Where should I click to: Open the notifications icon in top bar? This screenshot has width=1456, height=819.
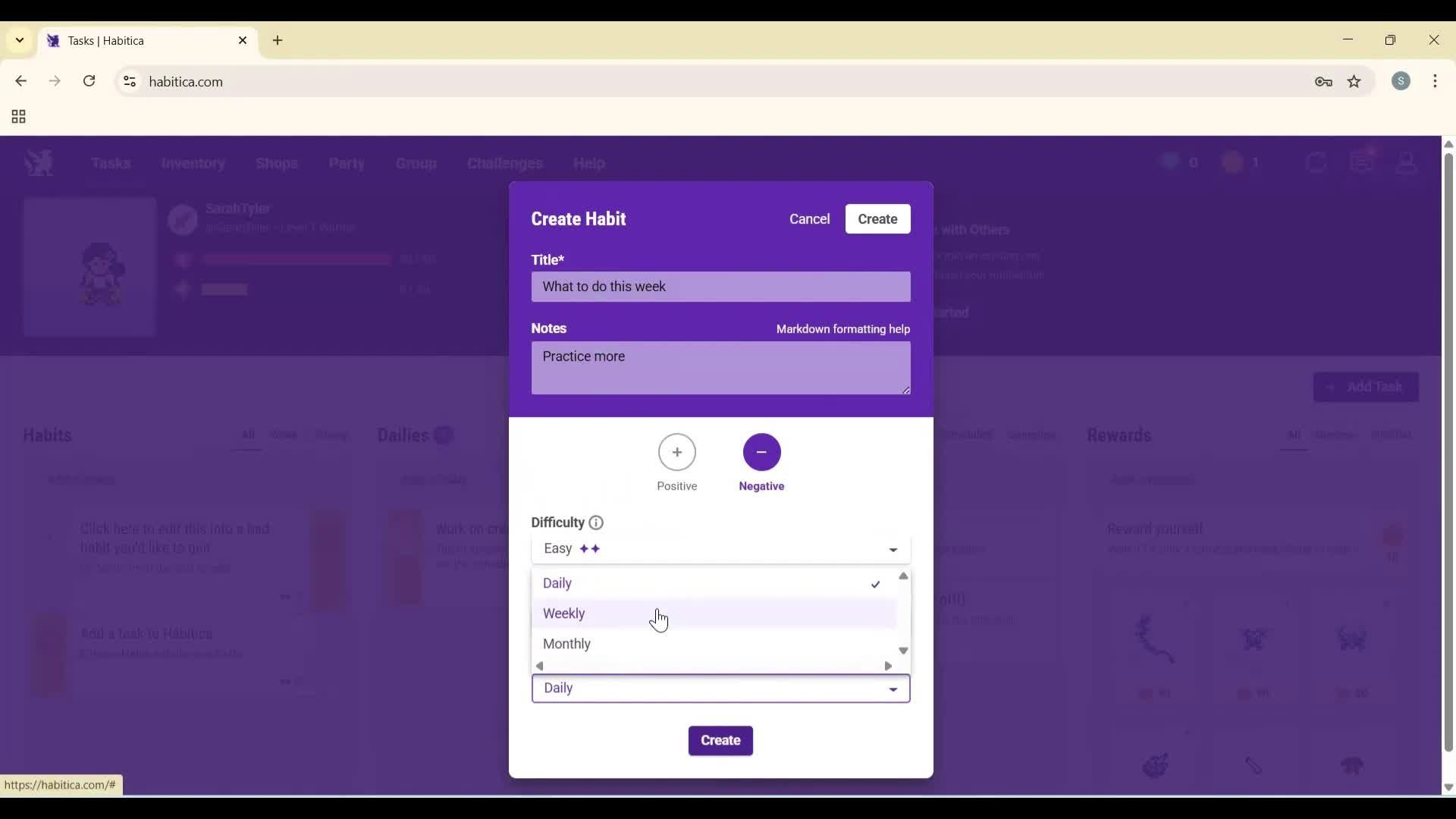1363,162
